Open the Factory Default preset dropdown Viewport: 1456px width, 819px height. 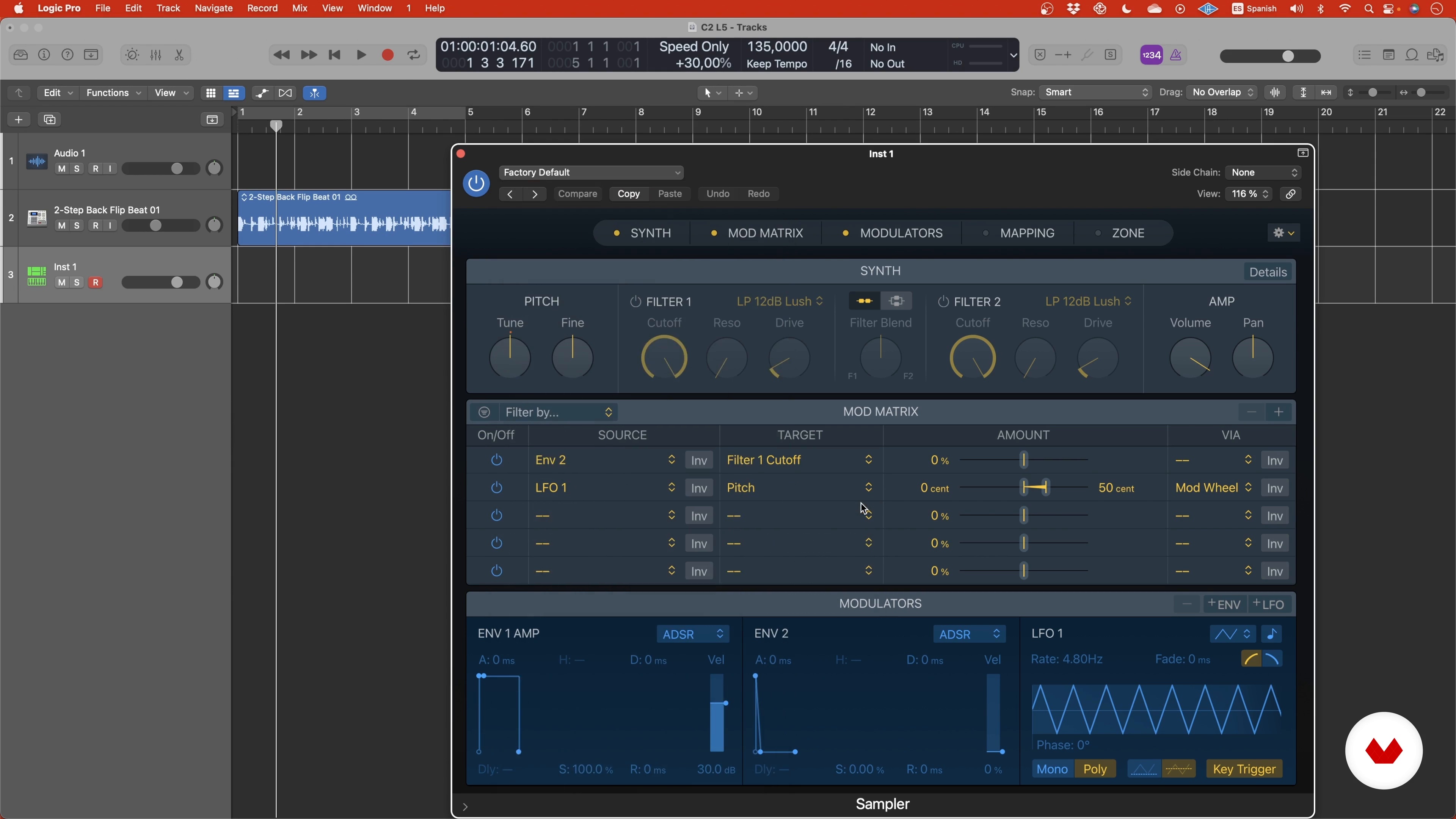(591, 173)
